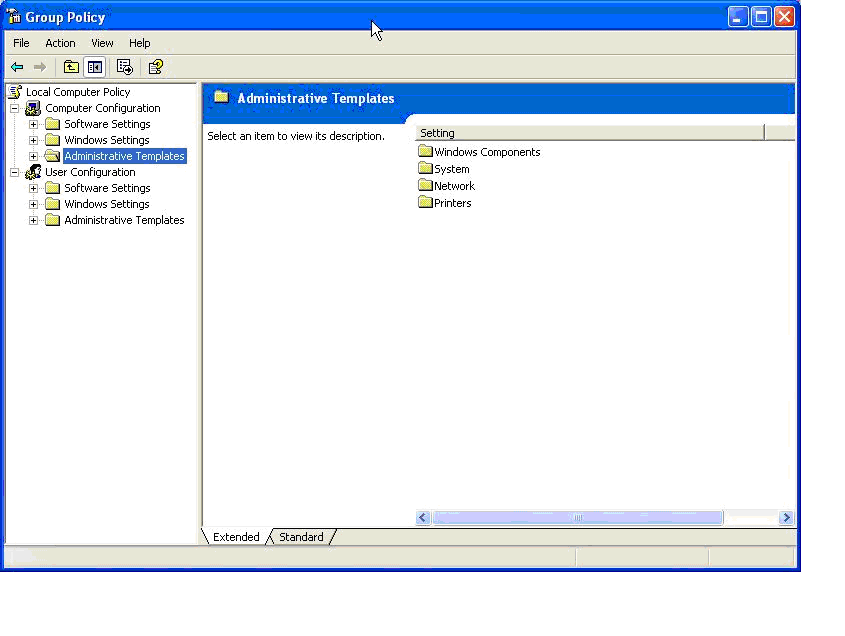Go up one level folder icon
Screen dimensions: 845x636
(71, 67)
